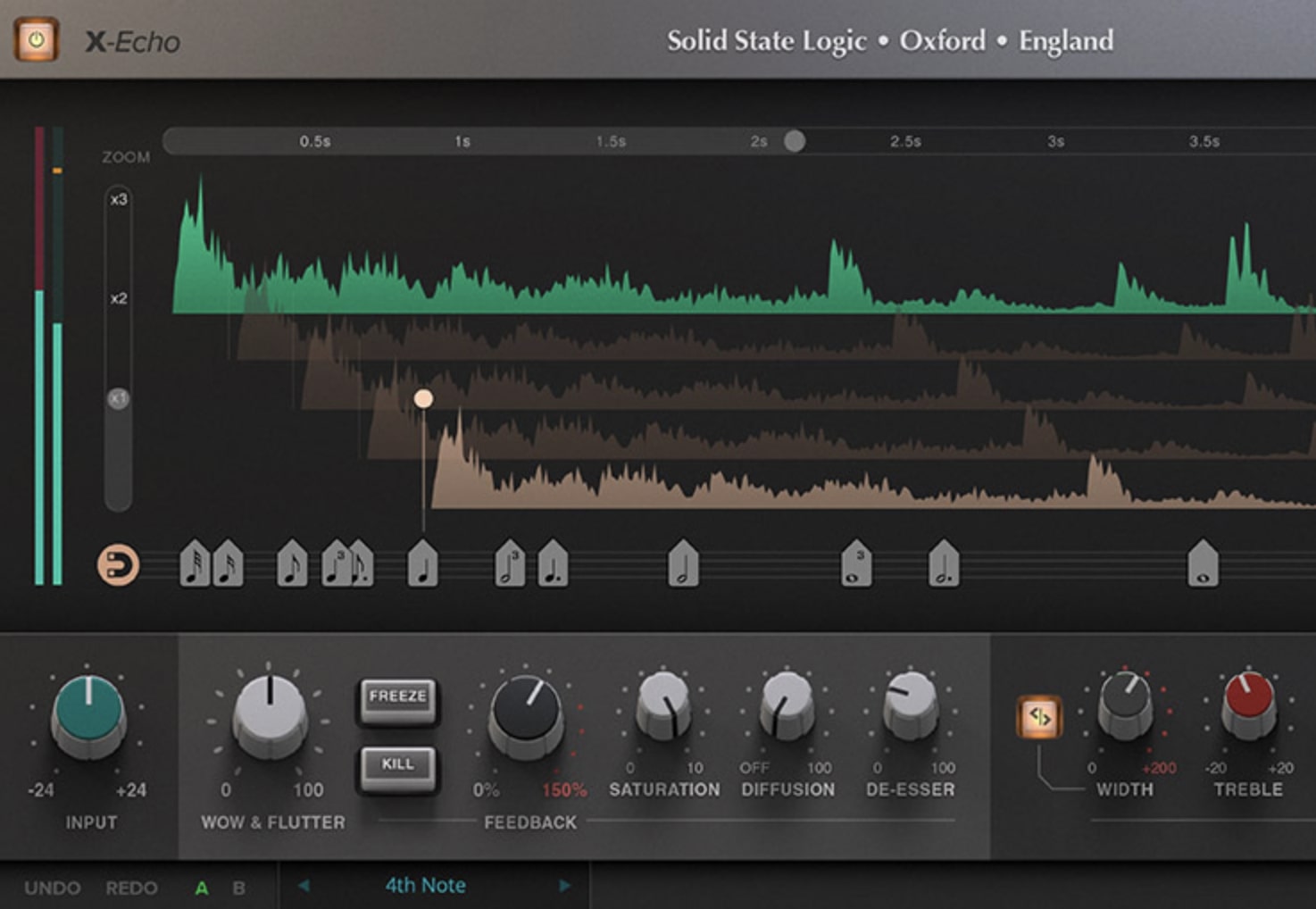Select the whole note delay marker
1316x909 pixels.
[x=1203, y=563]
